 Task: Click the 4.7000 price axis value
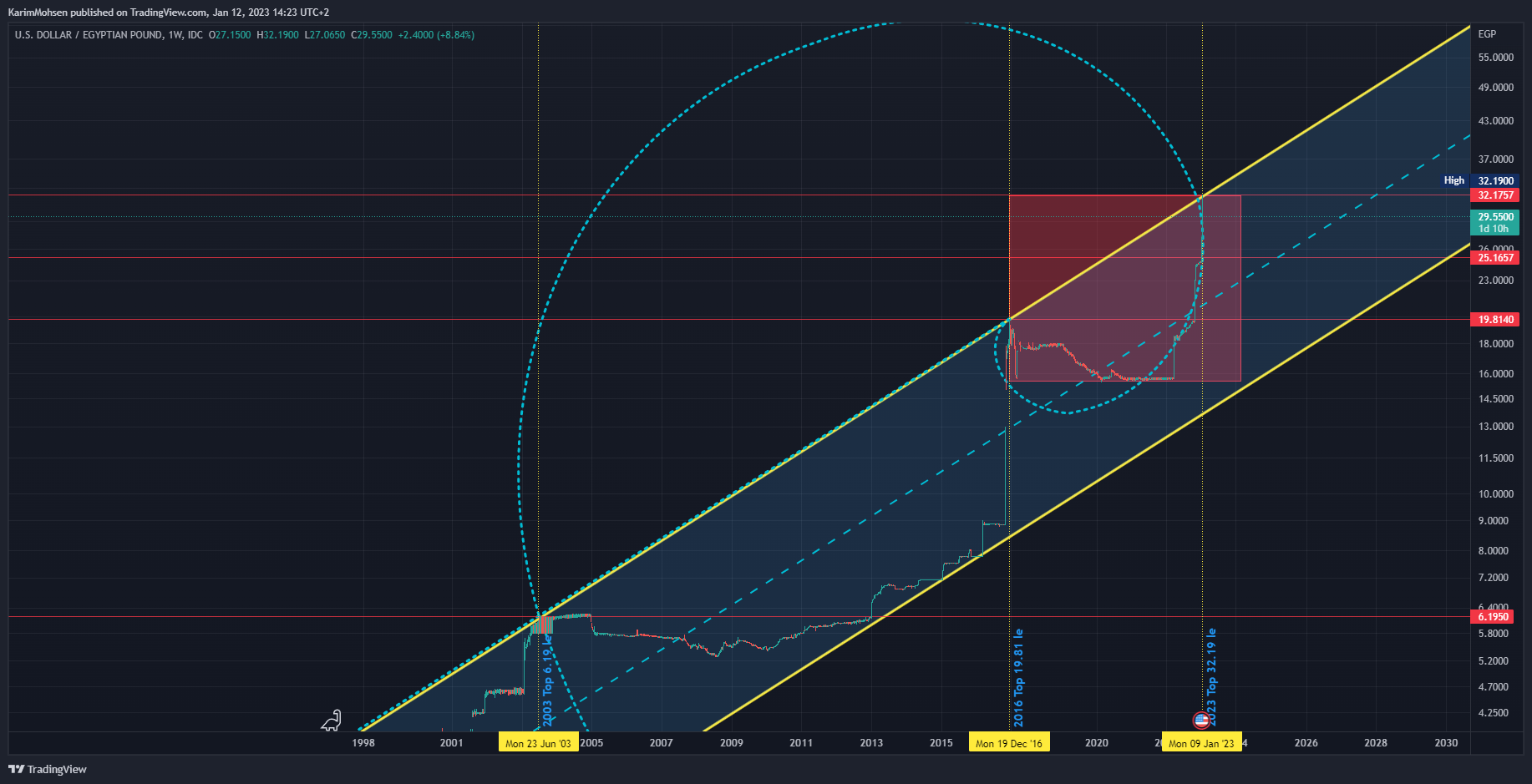1494,687
